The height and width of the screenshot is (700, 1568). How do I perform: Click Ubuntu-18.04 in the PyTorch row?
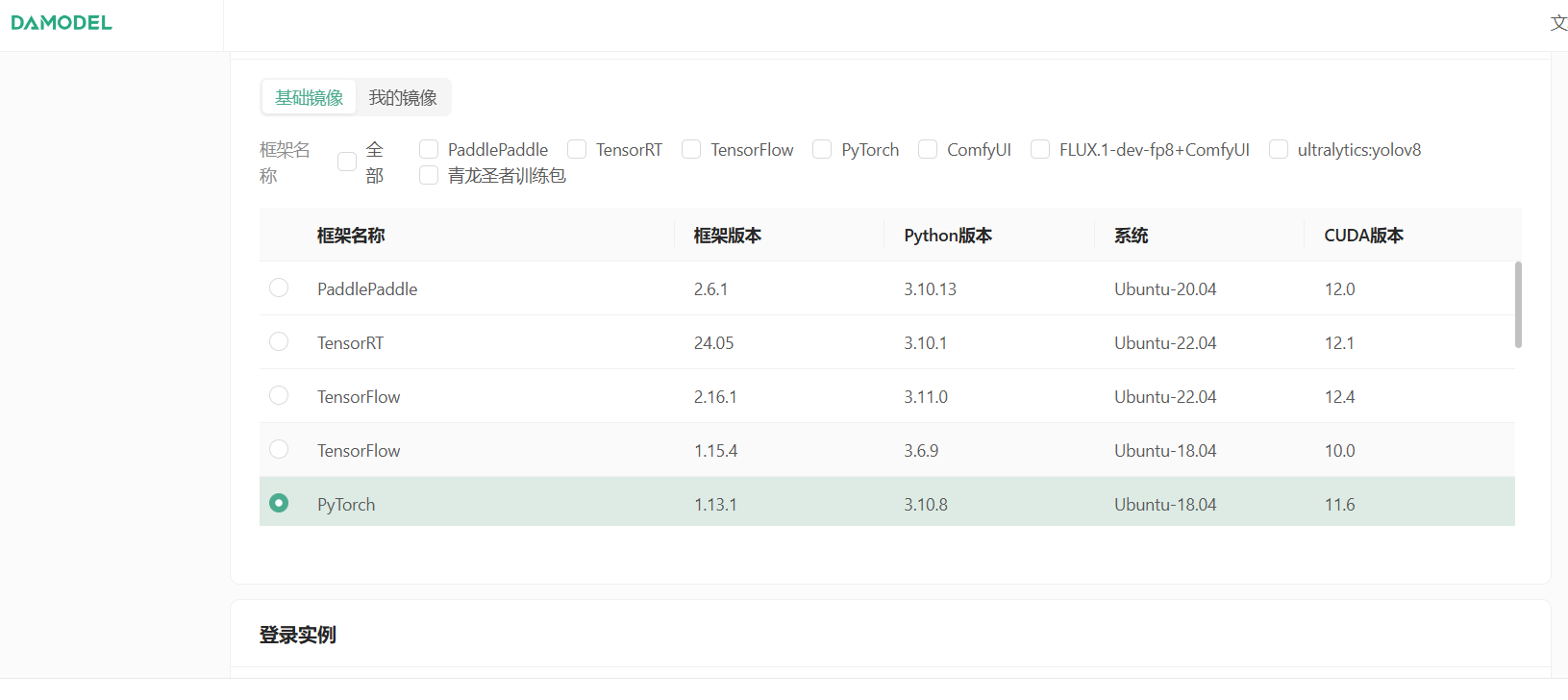[1165, 505]
